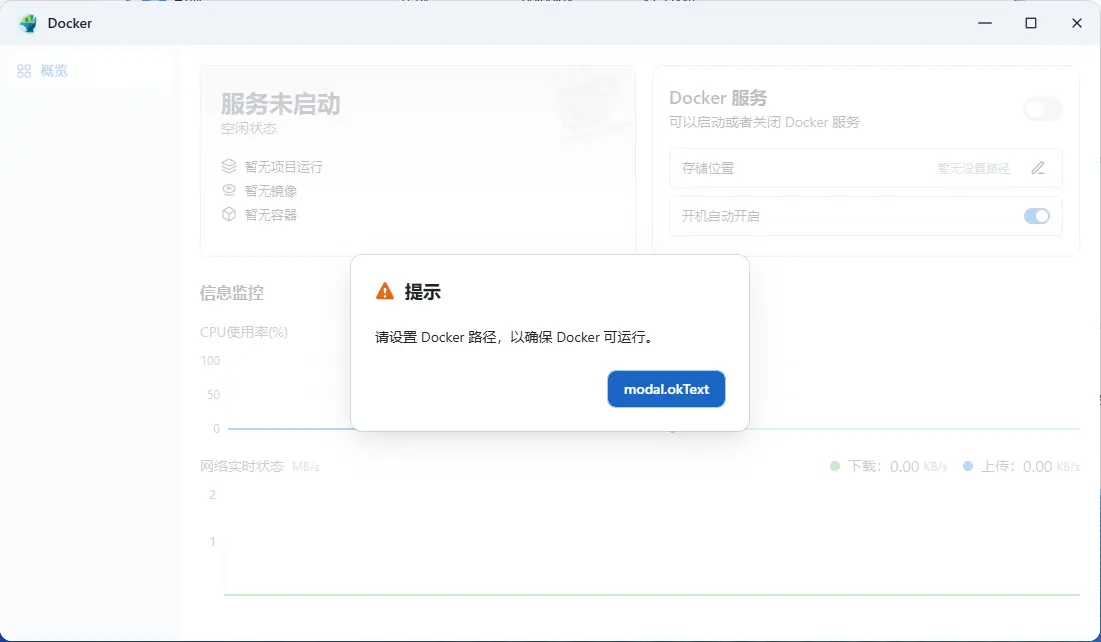Click the Docker whale logo in title bar
Viewport: 1101px width, 642px height.
click(x=28, y=23)
